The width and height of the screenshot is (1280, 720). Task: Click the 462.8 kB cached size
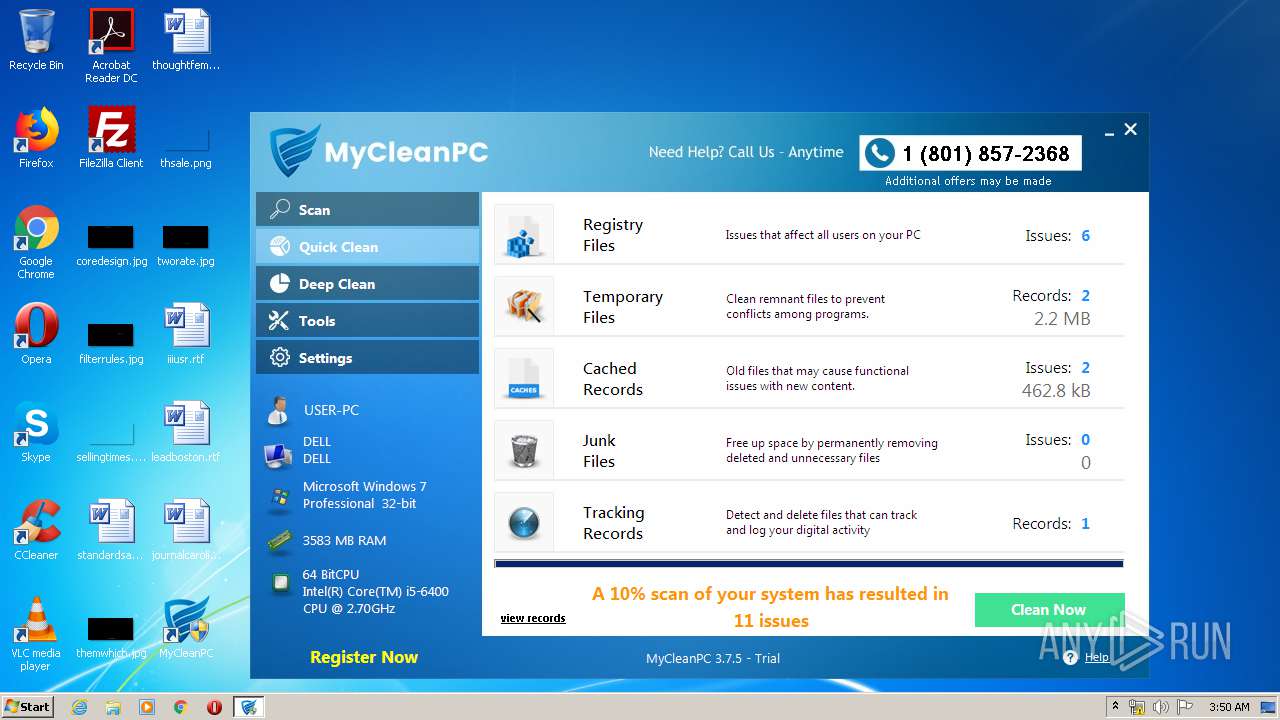[x=1056, y=391]
